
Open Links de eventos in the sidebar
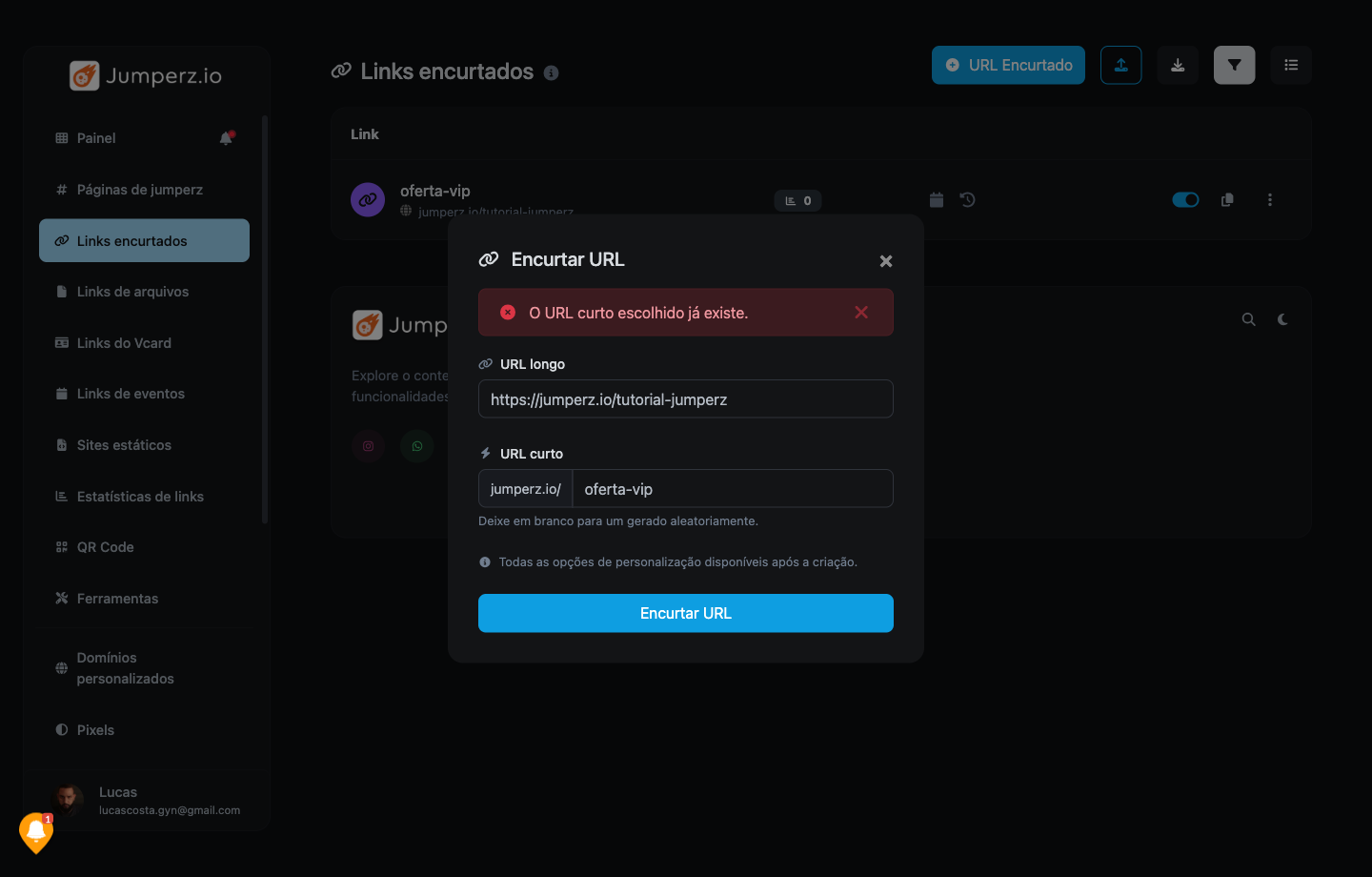coord(144,394)
